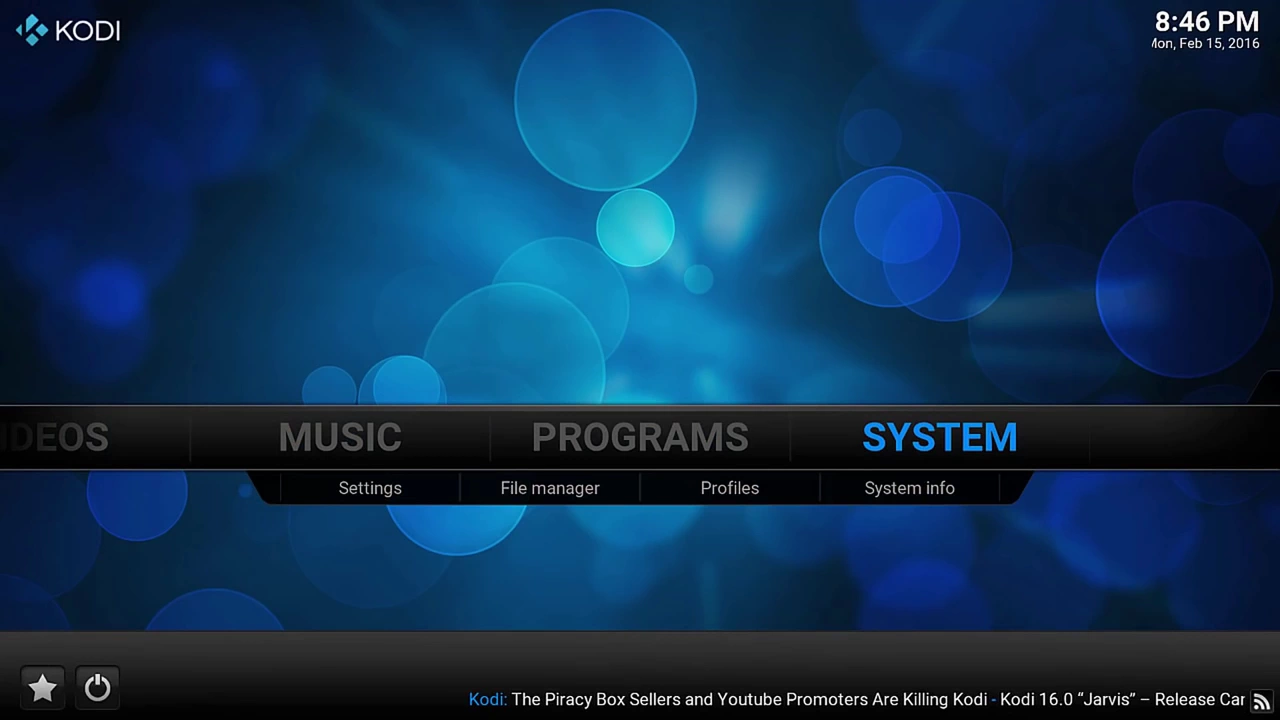Select the SYSTEM menu item

click(x=939, y=437)
